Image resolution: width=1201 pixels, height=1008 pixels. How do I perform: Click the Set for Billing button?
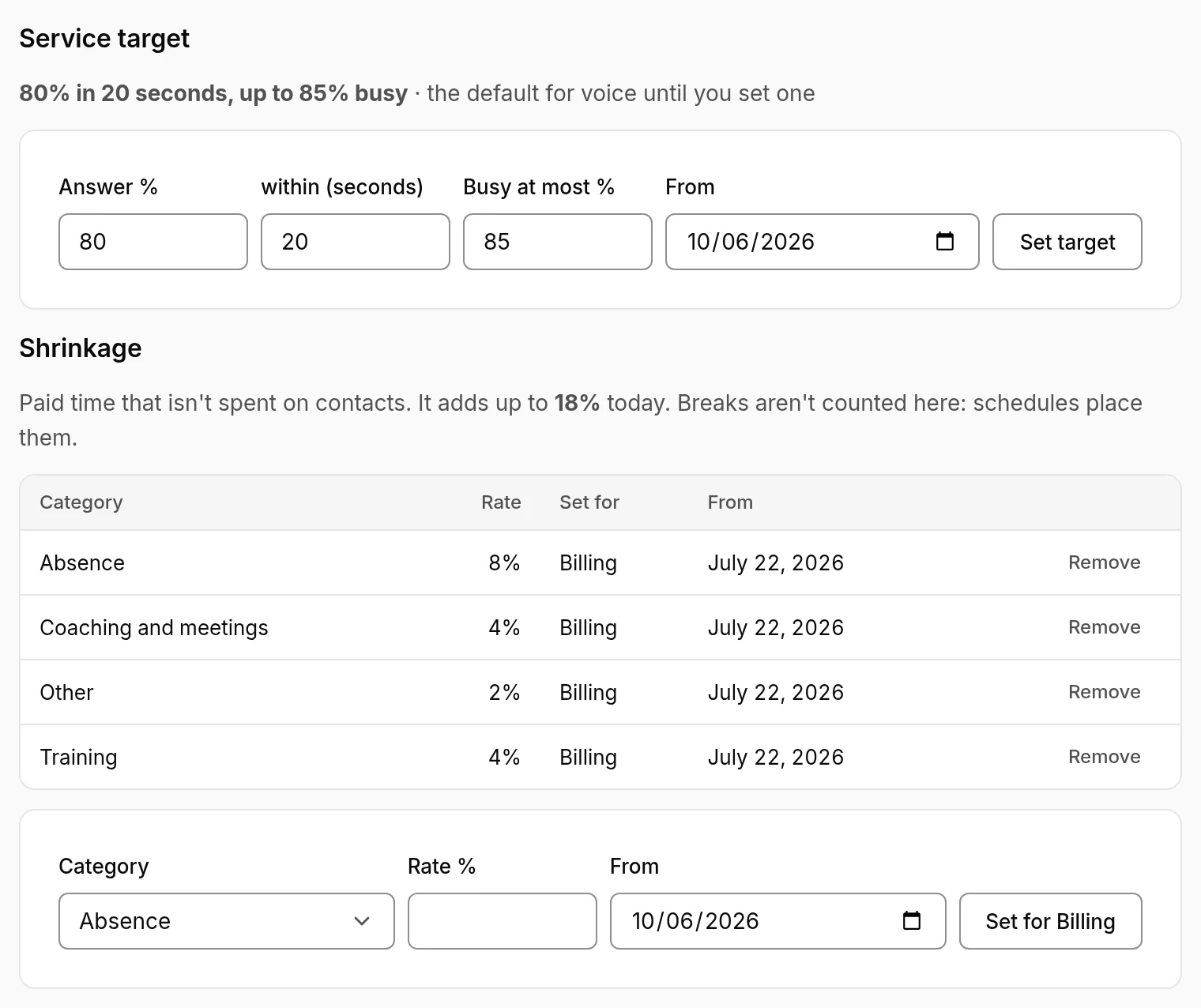click(1051, 921)
